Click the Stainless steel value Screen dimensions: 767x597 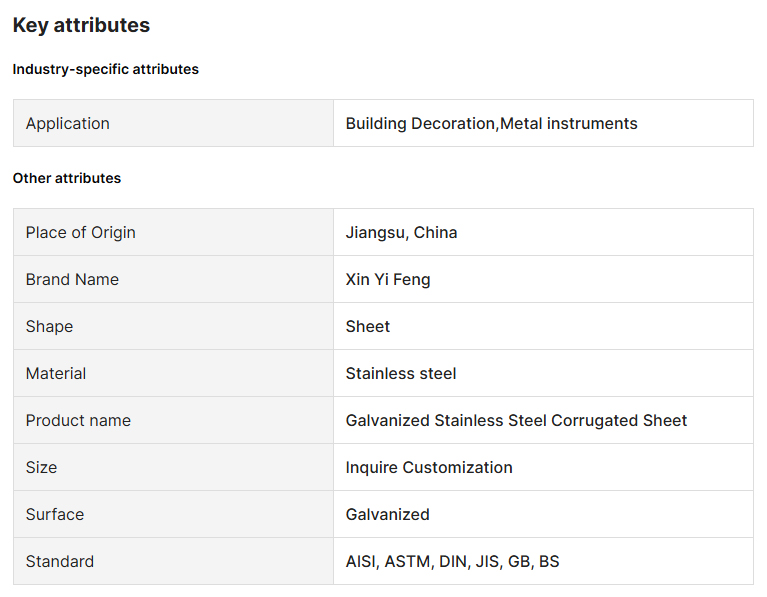point(401,374)
